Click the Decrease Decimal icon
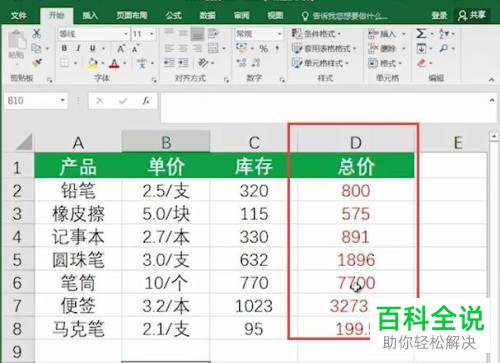This screenshot has width=500, height=363. tap(256, 63)
